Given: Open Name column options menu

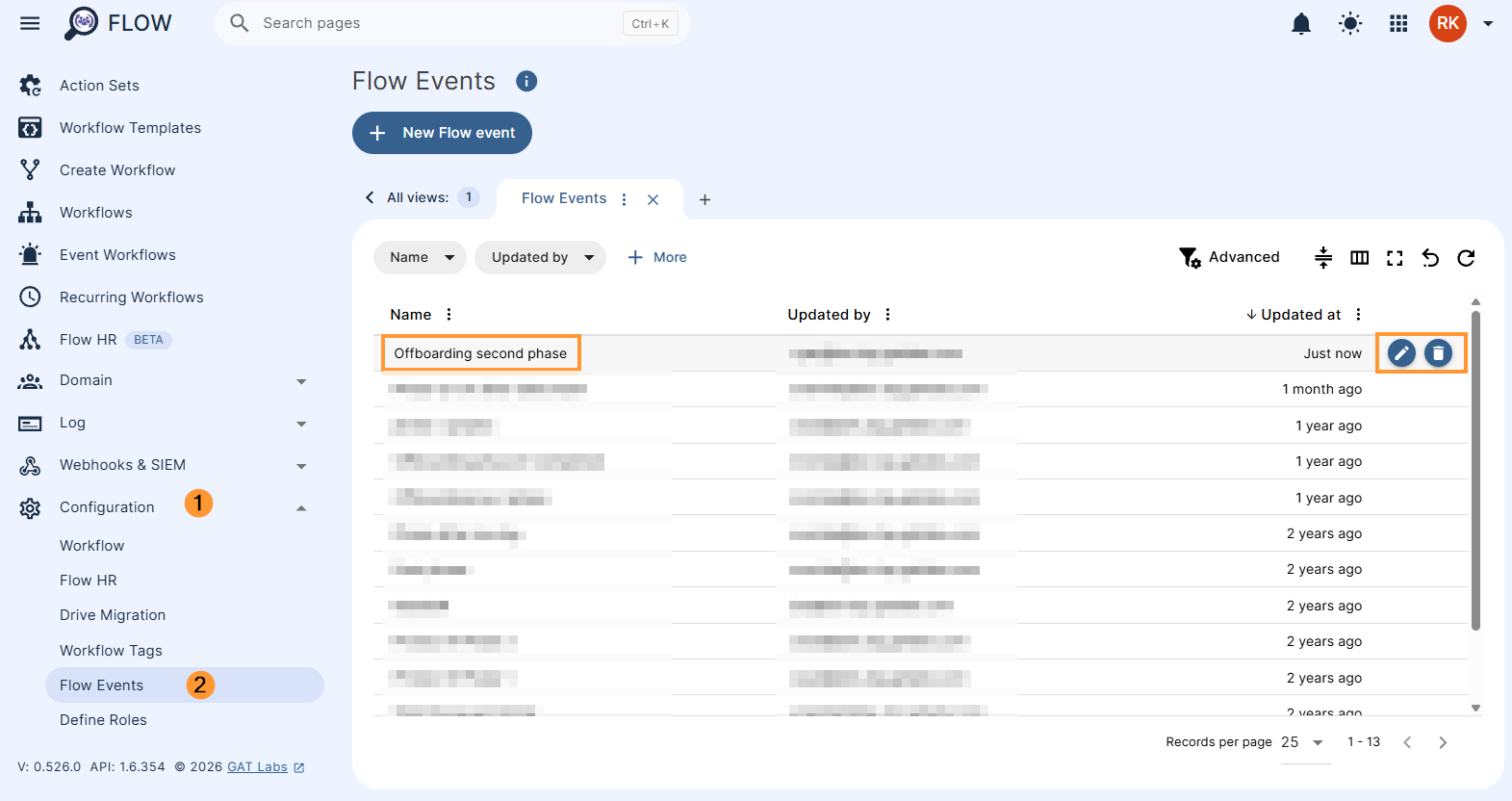Looking at the screenshot, I should click(x=448, y=315).
